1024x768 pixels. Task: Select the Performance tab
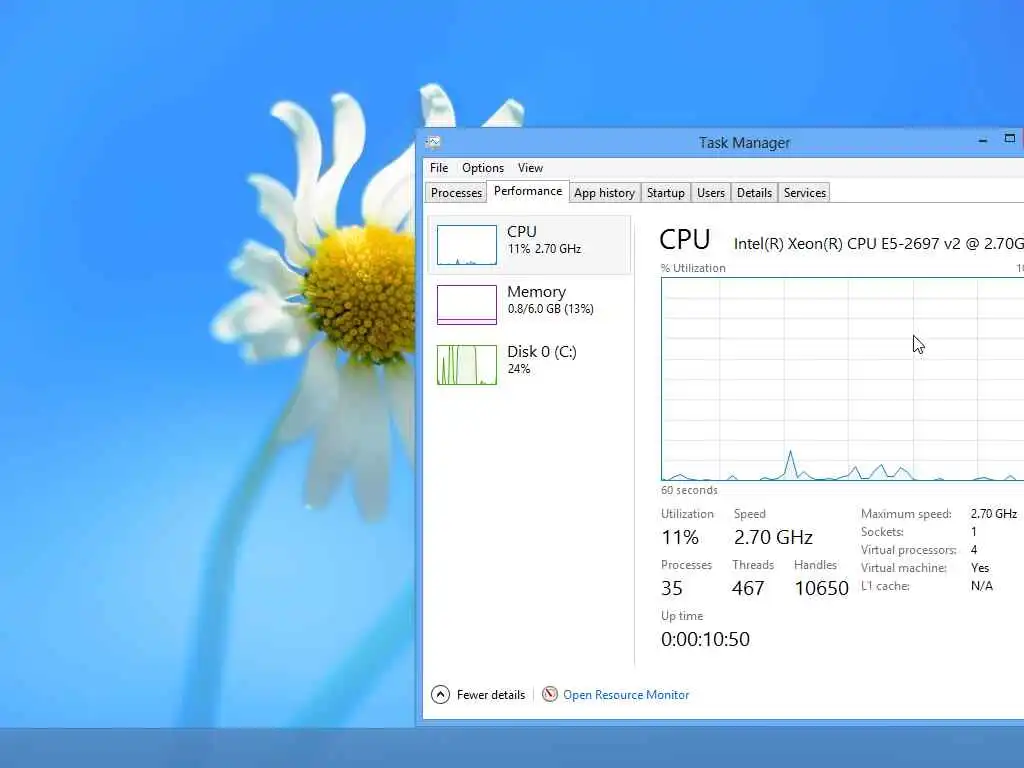pyautogui.click(x=528, y=191)
